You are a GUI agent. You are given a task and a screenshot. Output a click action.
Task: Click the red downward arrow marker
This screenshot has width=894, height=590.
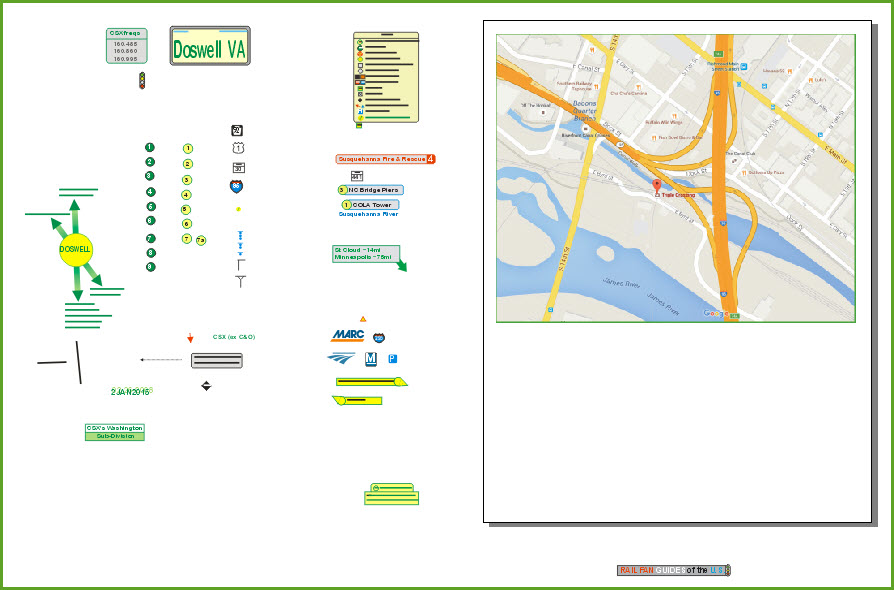tap(190, 338)
